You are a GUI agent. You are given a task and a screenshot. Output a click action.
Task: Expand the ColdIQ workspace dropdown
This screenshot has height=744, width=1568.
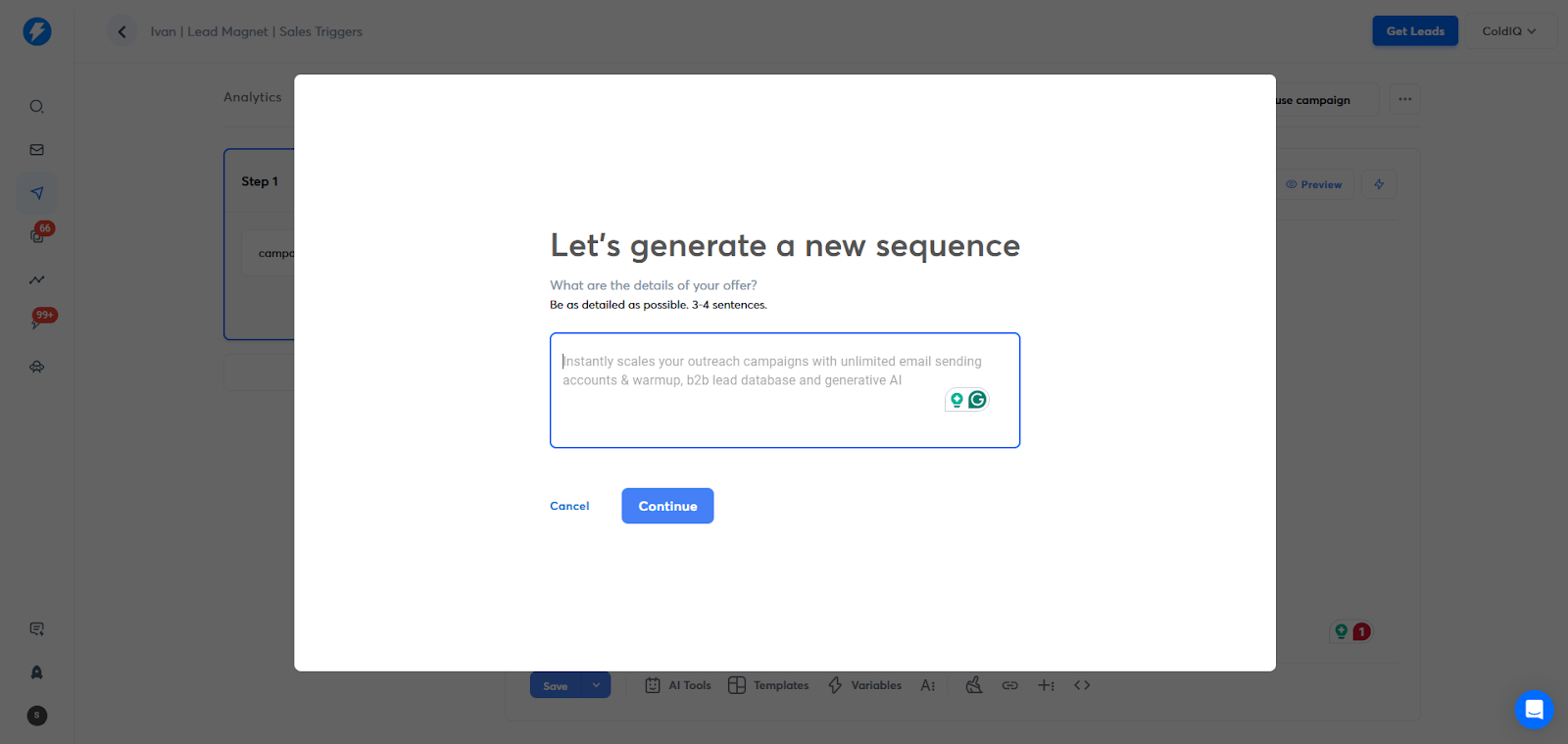coord(1509,31)
